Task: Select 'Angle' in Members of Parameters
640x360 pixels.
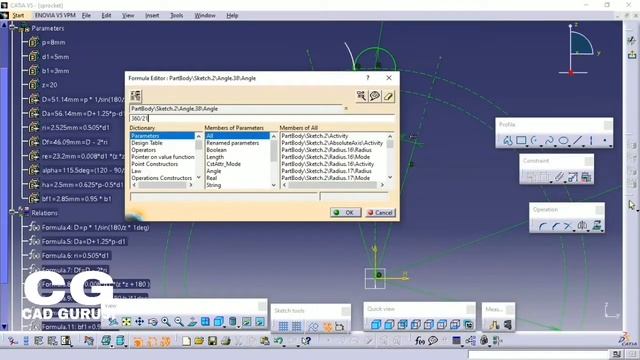Action: tap(214, 171)
